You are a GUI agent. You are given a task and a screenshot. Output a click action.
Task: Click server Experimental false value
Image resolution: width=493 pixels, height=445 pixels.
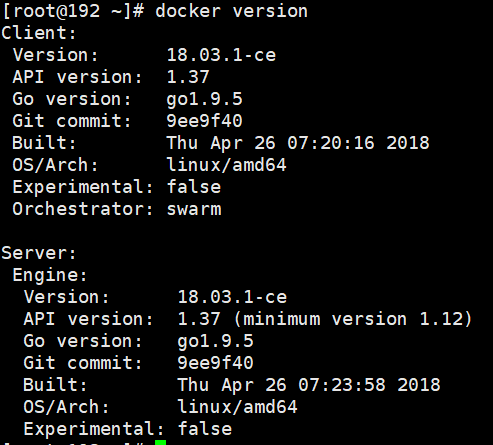205,429
